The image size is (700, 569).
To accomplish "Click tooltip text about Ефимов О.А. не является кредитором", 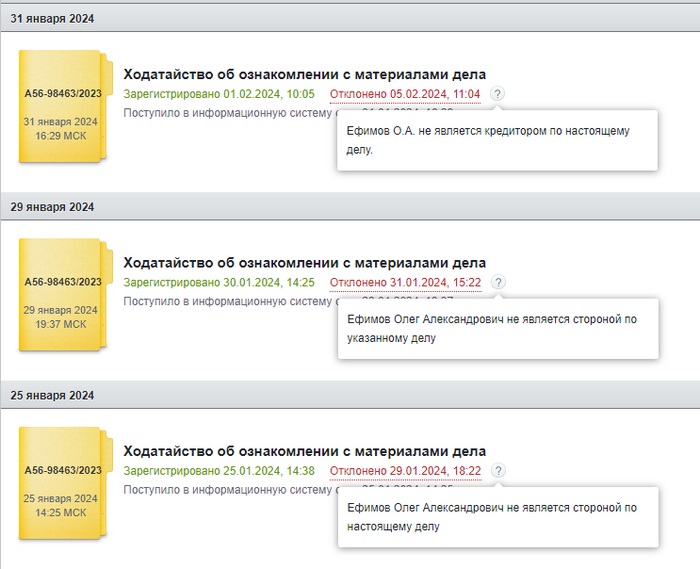I will [488, 140].
